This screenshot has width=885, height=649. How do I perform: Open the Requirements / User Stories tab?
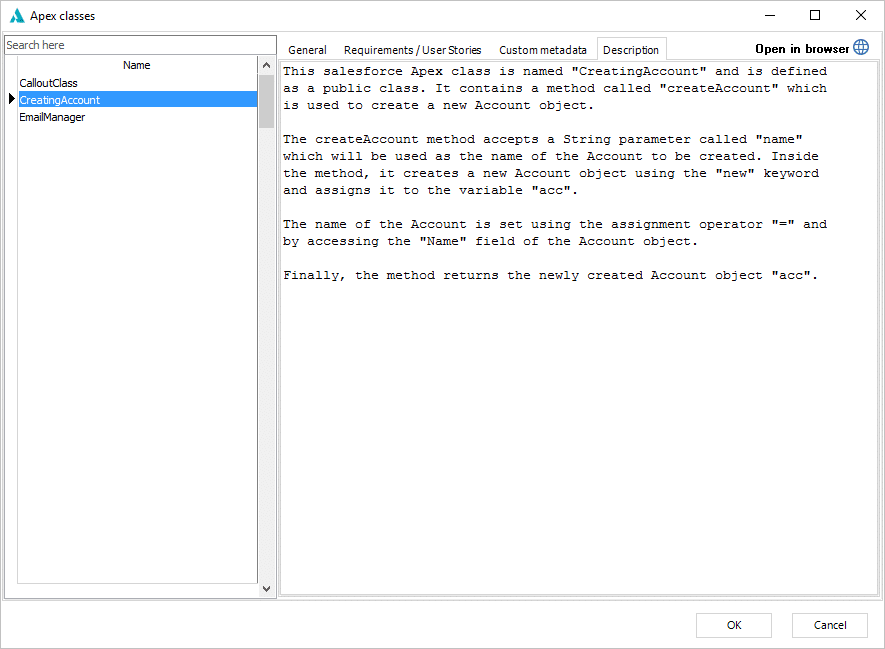[412, 49]
